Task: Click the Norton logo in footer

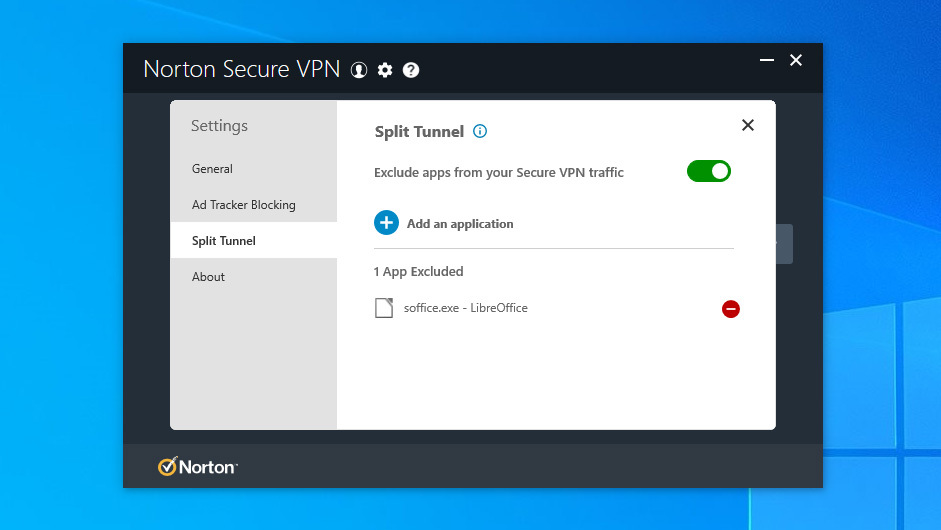Action: click(x=197, y=466)
